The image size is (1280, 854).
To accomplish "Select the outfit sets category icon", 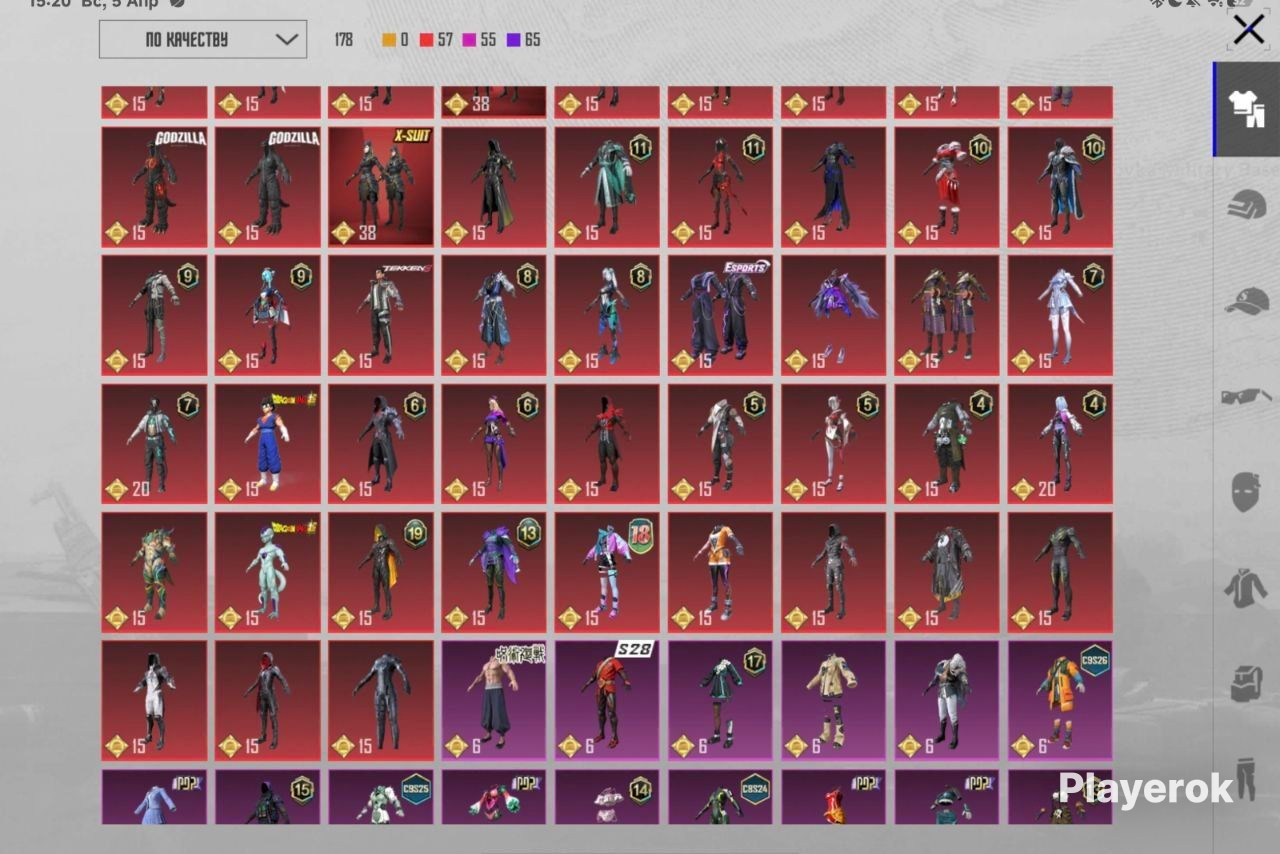I will tap(1247, 109).
